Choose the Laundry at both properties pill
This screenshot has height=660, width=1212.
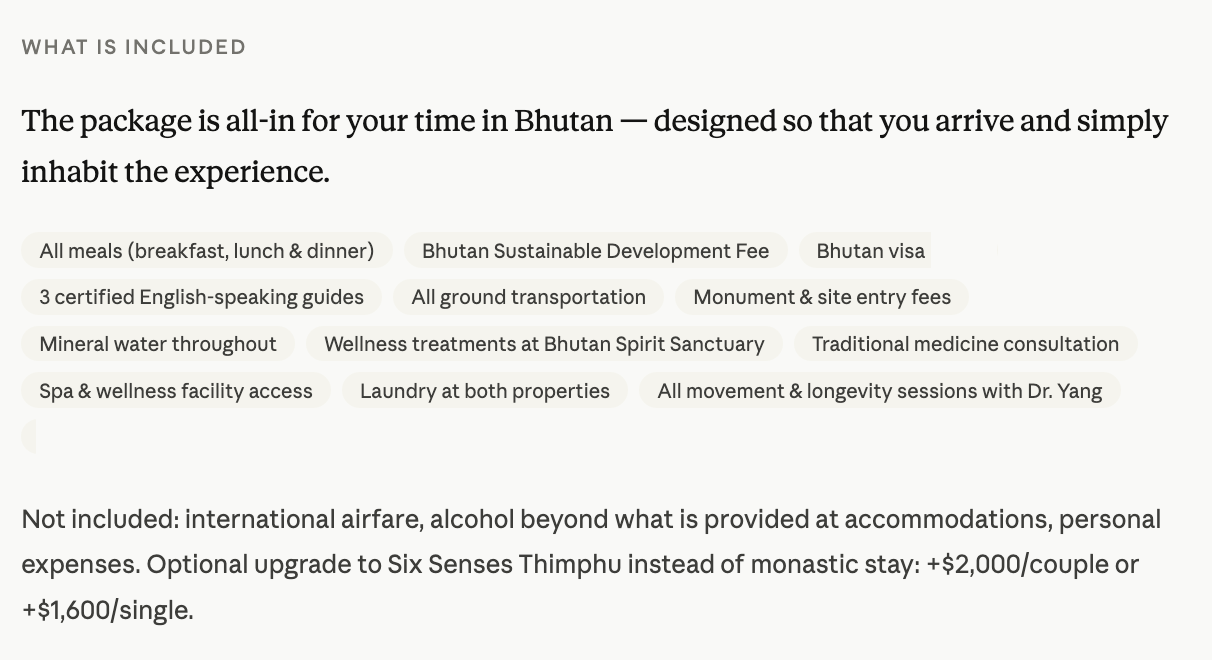click(484, 391)
